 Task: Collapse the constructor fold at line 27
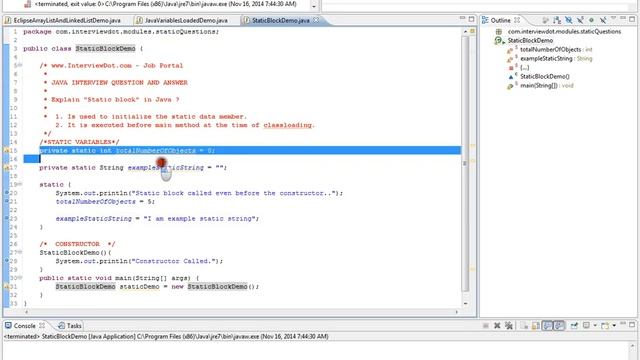tap(20, 252)
